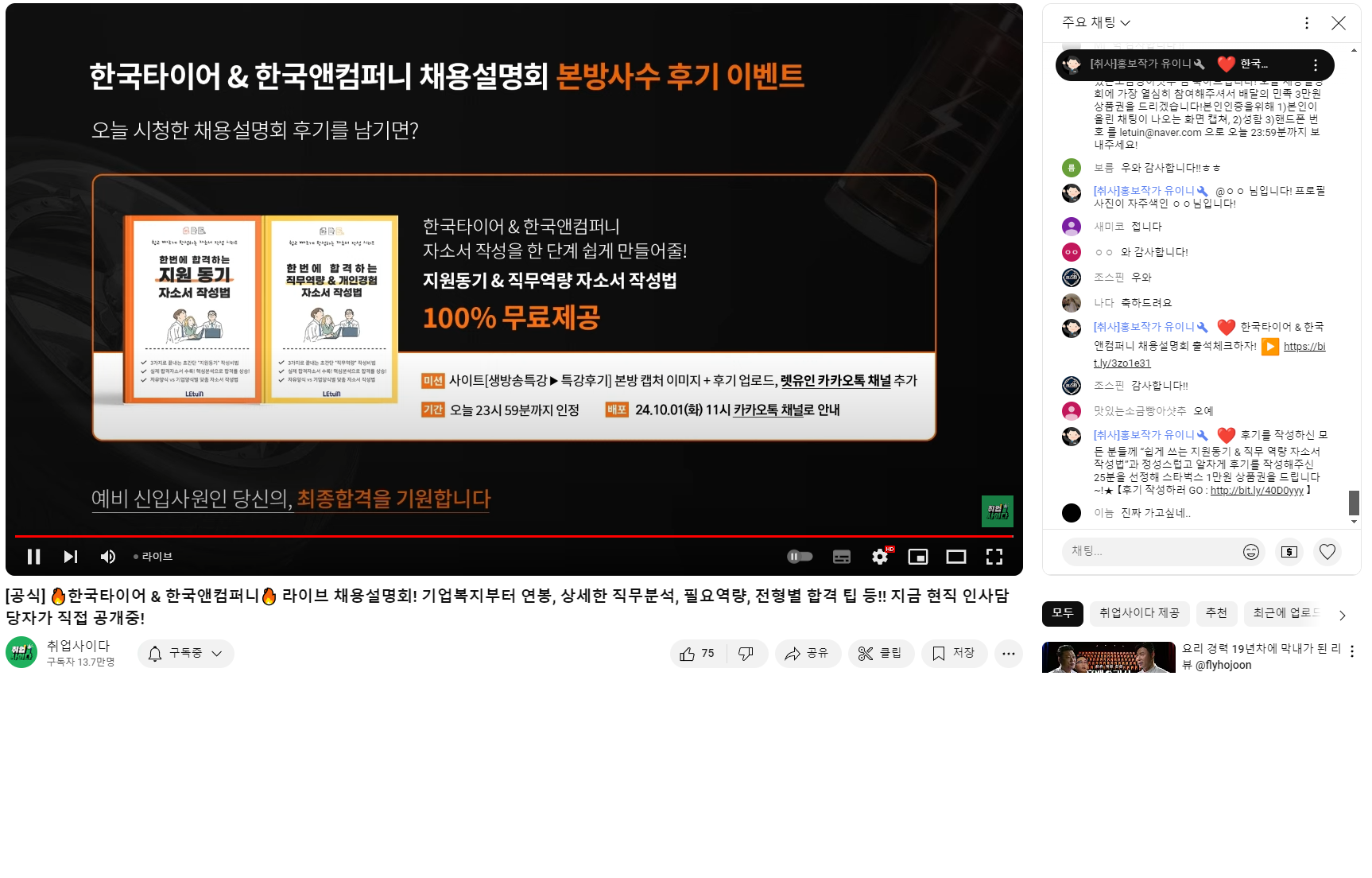
Task: Click the 공유 share button
Action: coord(808,654)
